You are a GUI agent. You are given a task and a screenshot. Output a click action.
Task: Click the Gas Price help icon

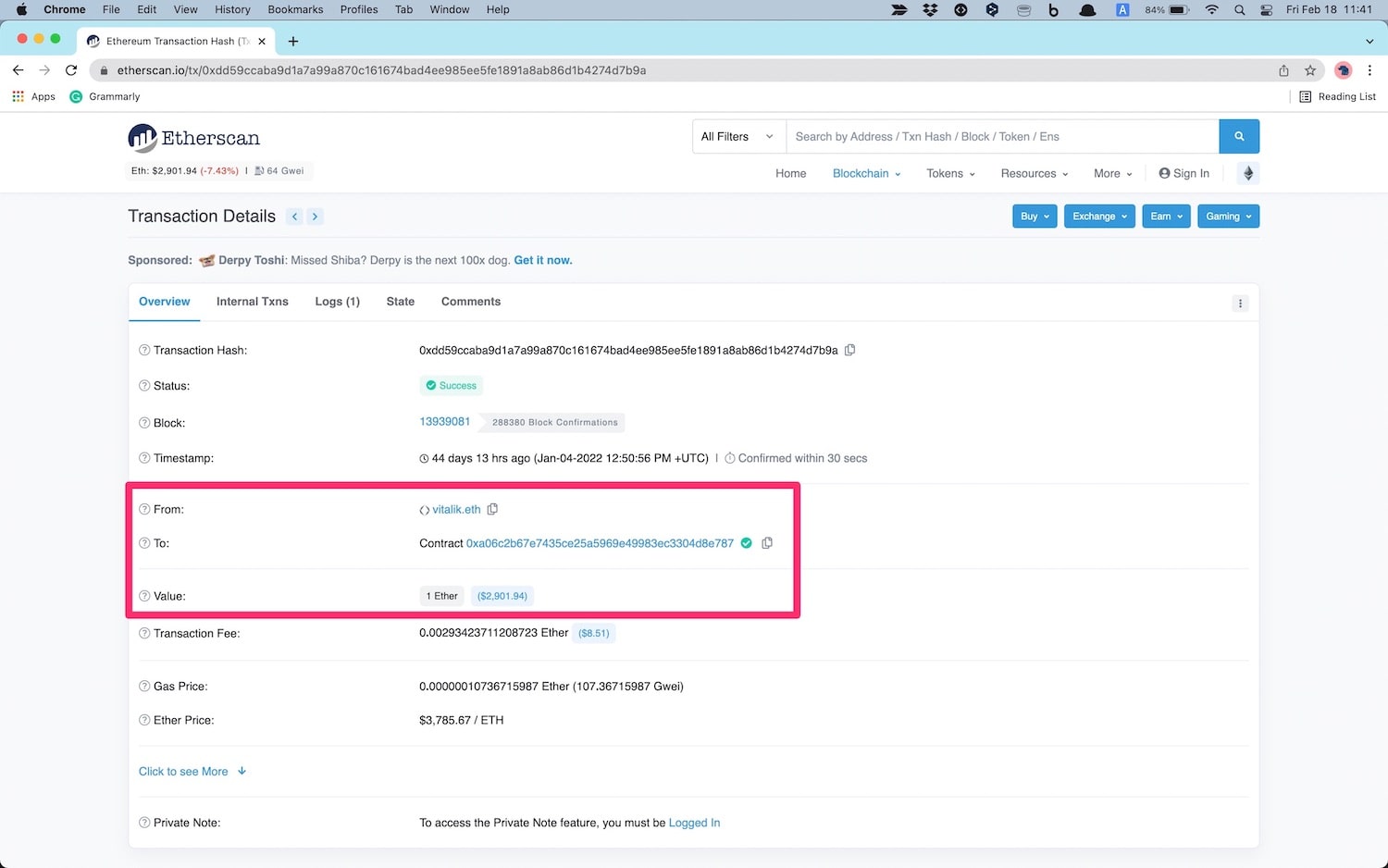(x=144, y=687)
